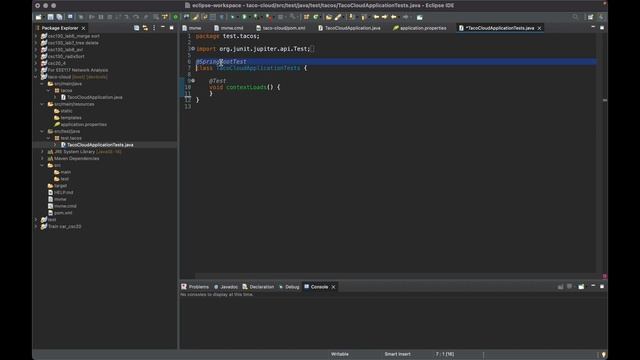Click the Open Type toolbar icon
The width and height of the screenshot is (640, 360).
pos(329,17)
